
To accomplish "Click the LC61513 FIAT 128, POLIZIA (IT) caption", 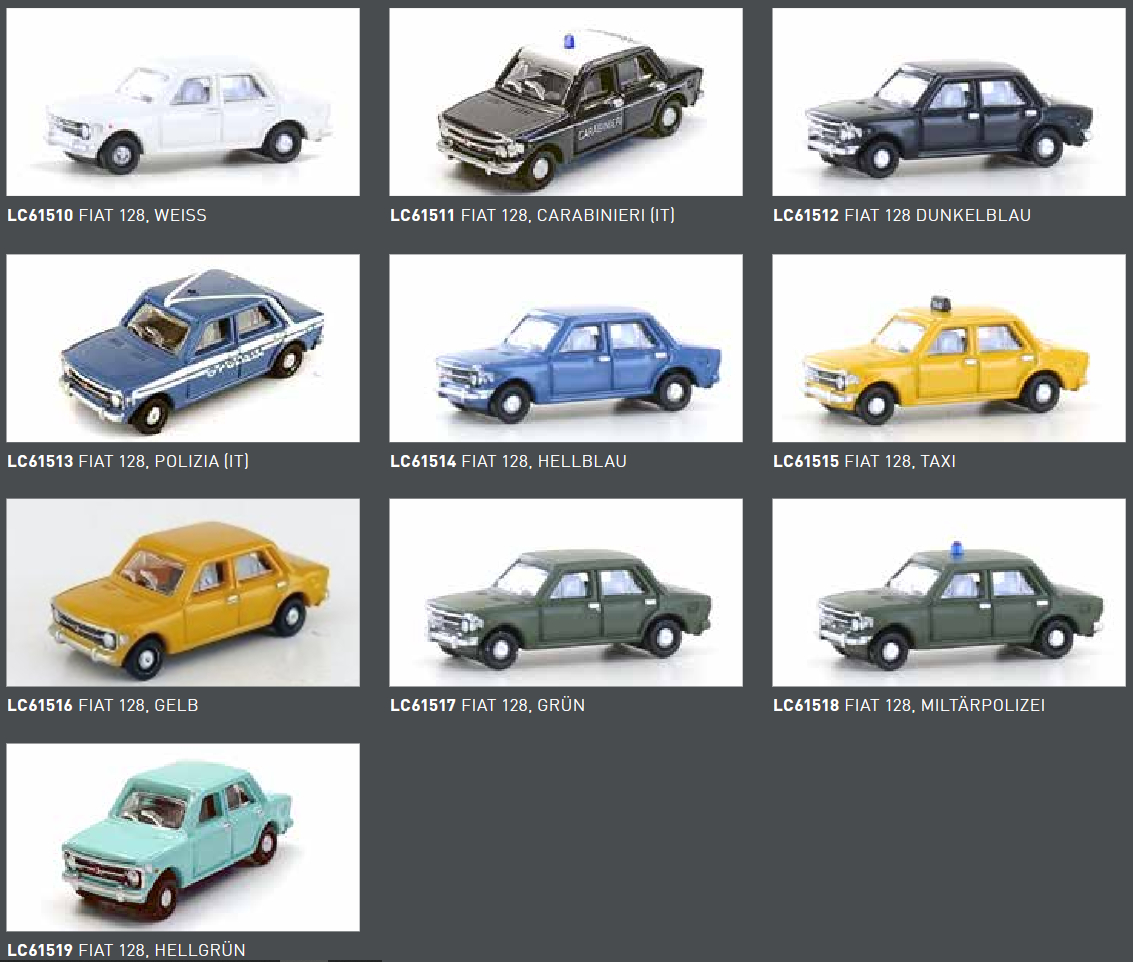I will (x=128, y=461).
